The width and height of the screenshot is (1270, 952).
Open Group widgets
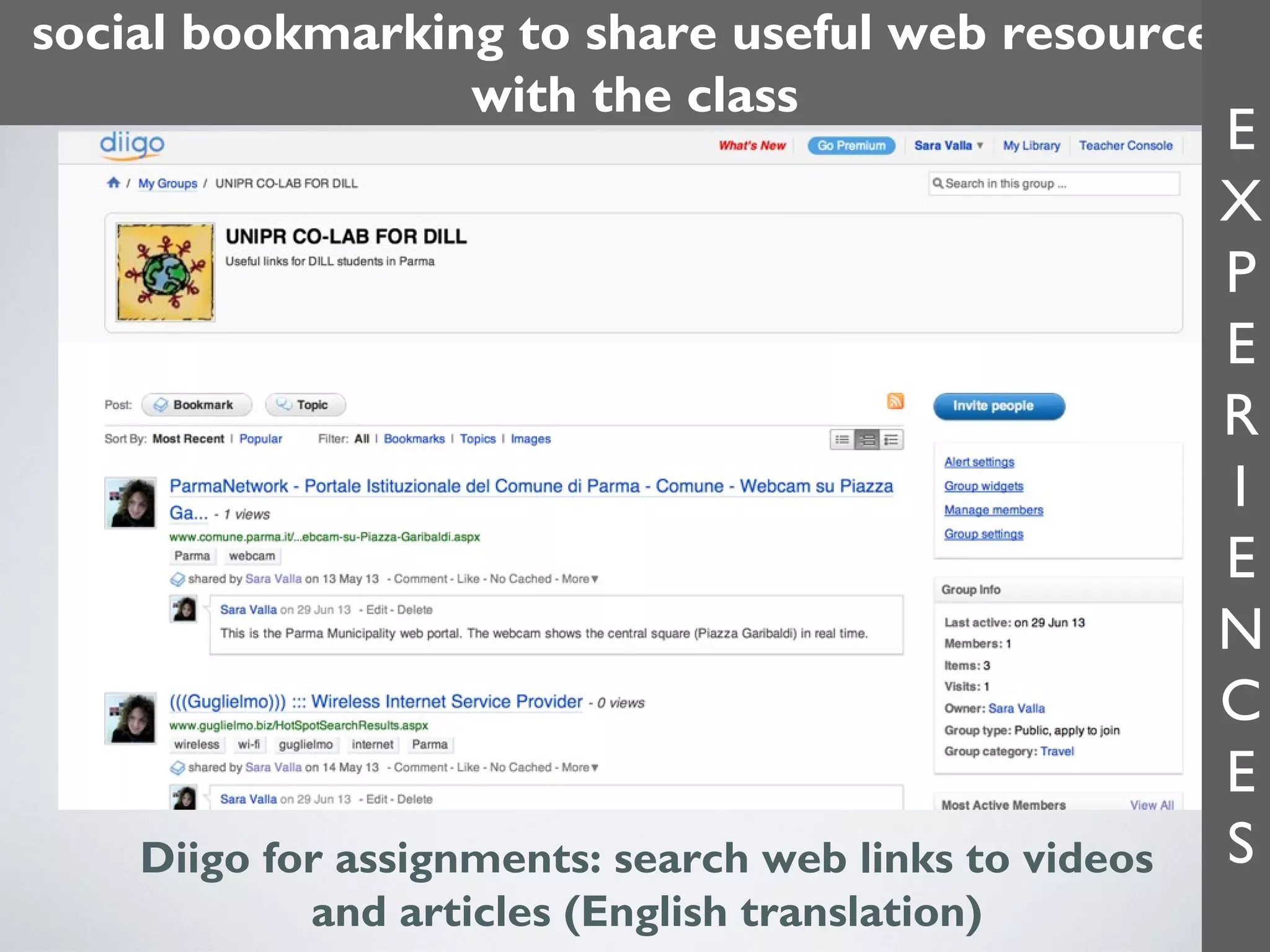tap(984, 486)
